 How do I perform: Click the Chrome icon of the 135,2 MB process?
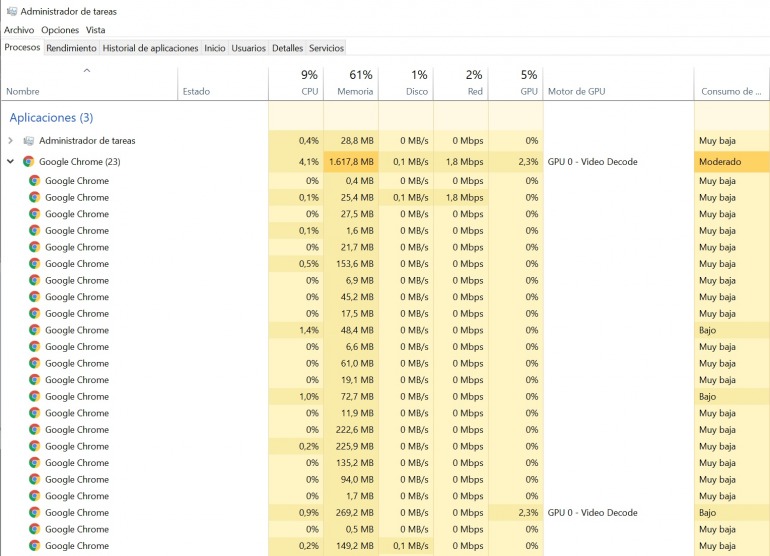point(34,463)
